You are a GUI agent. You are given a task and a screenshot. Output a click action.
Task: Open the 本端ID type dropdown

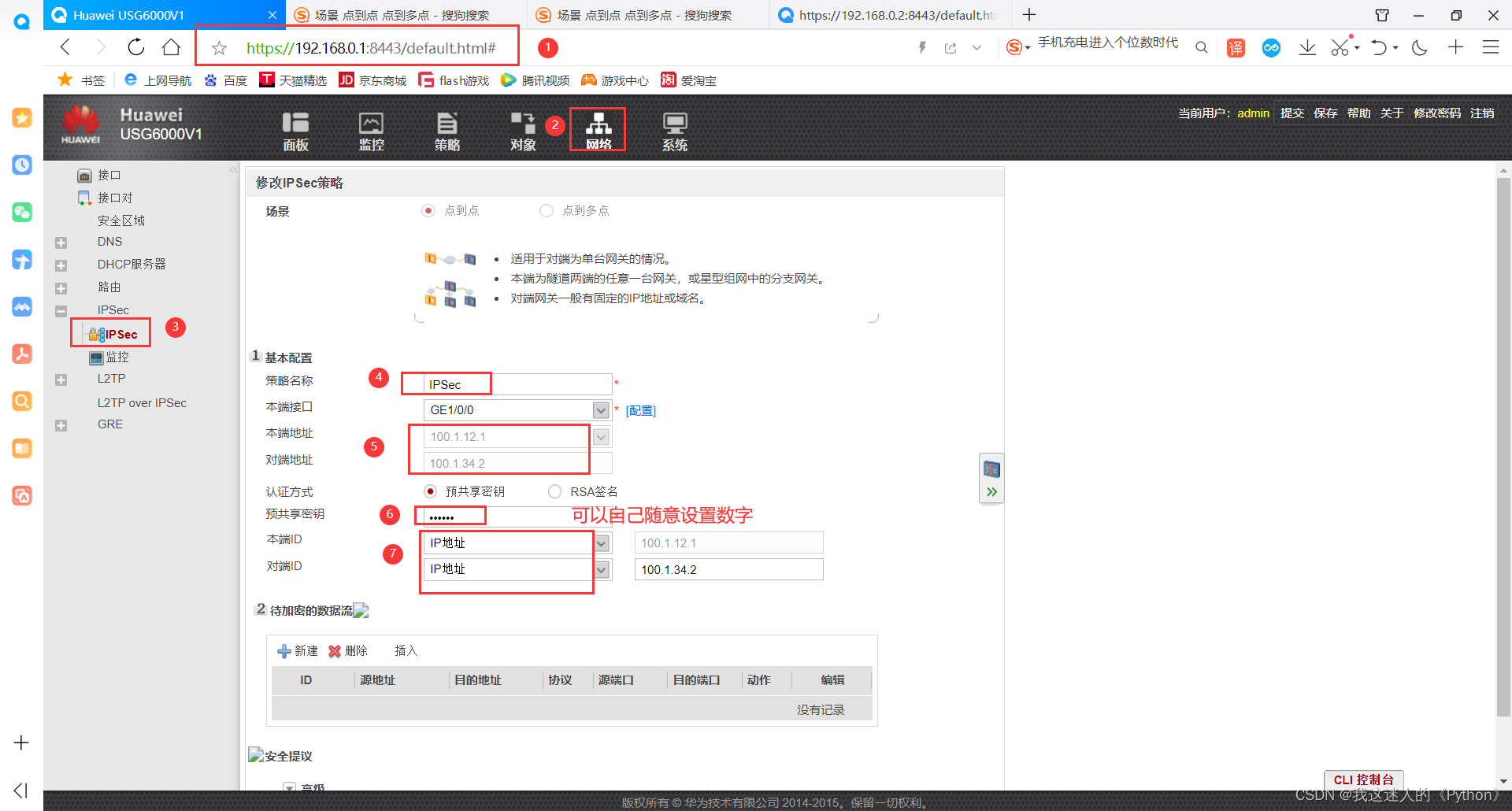[600, 543]
